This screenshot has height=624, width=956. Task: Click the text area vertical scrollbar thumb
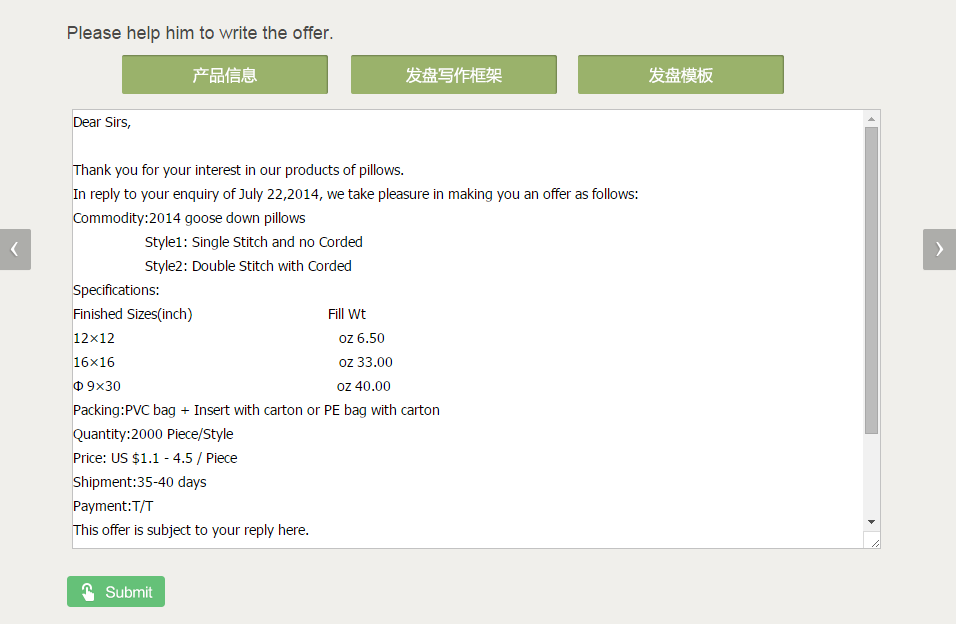click(x=871, y=280)
